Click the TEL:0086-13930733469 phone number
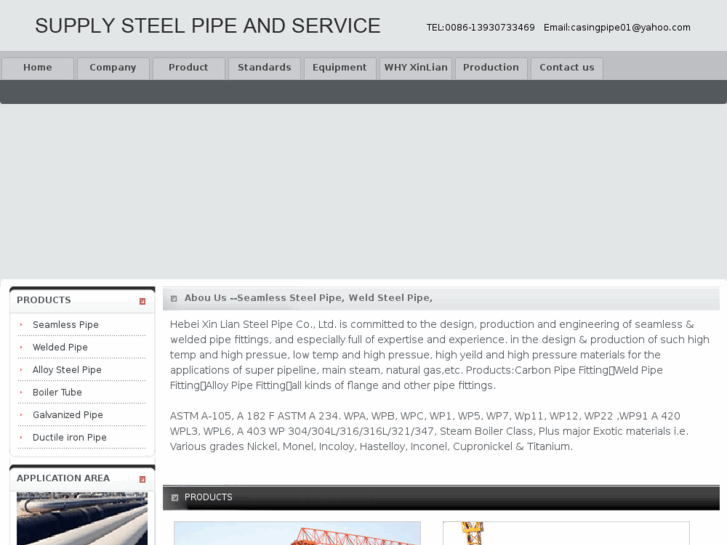Image resolution: width=727 pixels, height=545 pixels. pyautogui.click(x=480, y=28)
